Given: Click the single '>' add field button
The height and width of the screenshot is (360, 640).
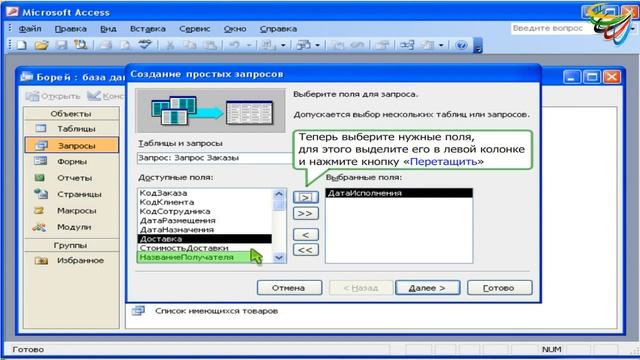Looking at the screenshot, I should point(305,198).
